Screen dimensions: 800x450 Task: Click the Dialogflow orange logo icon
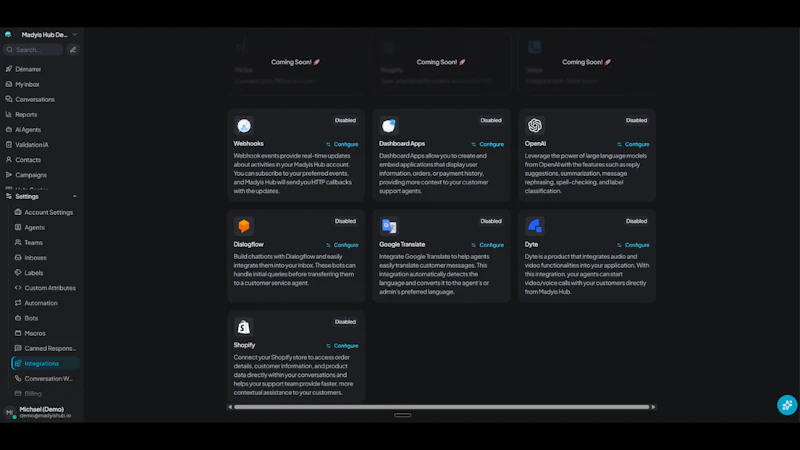(244, 226)
